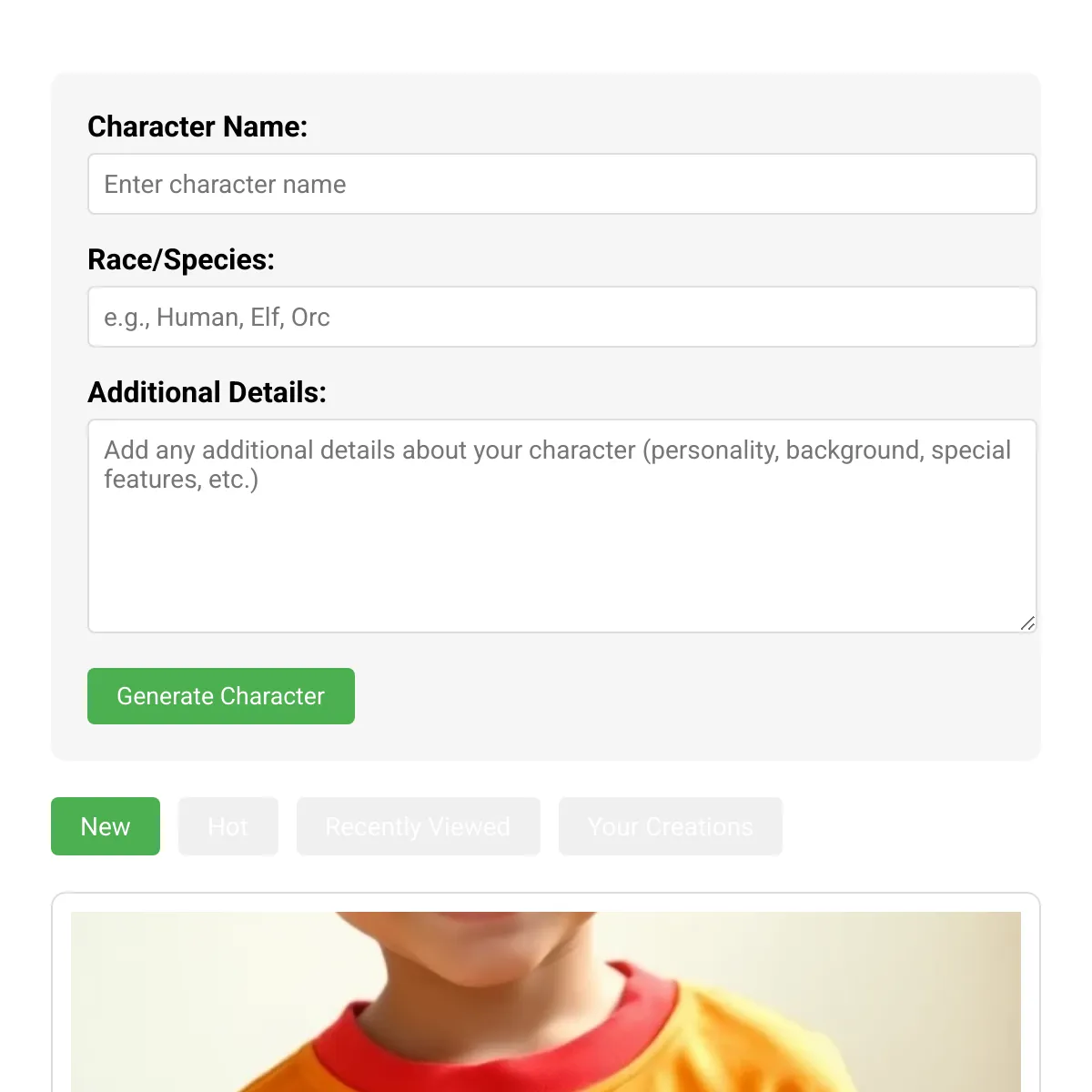
Task: Click empty gray form area beside Generate Character
Action: 692,696
